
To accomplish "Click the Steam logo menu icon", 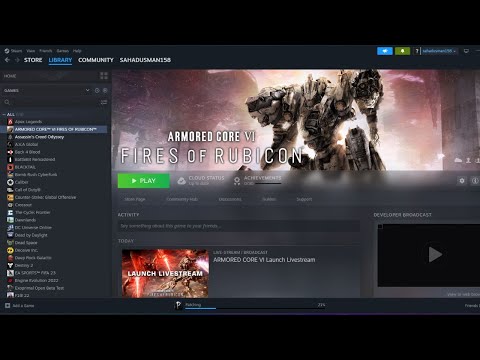I will coord(7,51).
